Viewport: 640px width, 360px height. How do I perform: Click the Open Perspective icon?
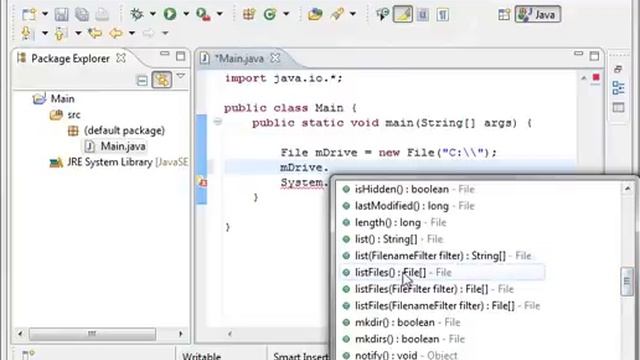click(504, 15)
